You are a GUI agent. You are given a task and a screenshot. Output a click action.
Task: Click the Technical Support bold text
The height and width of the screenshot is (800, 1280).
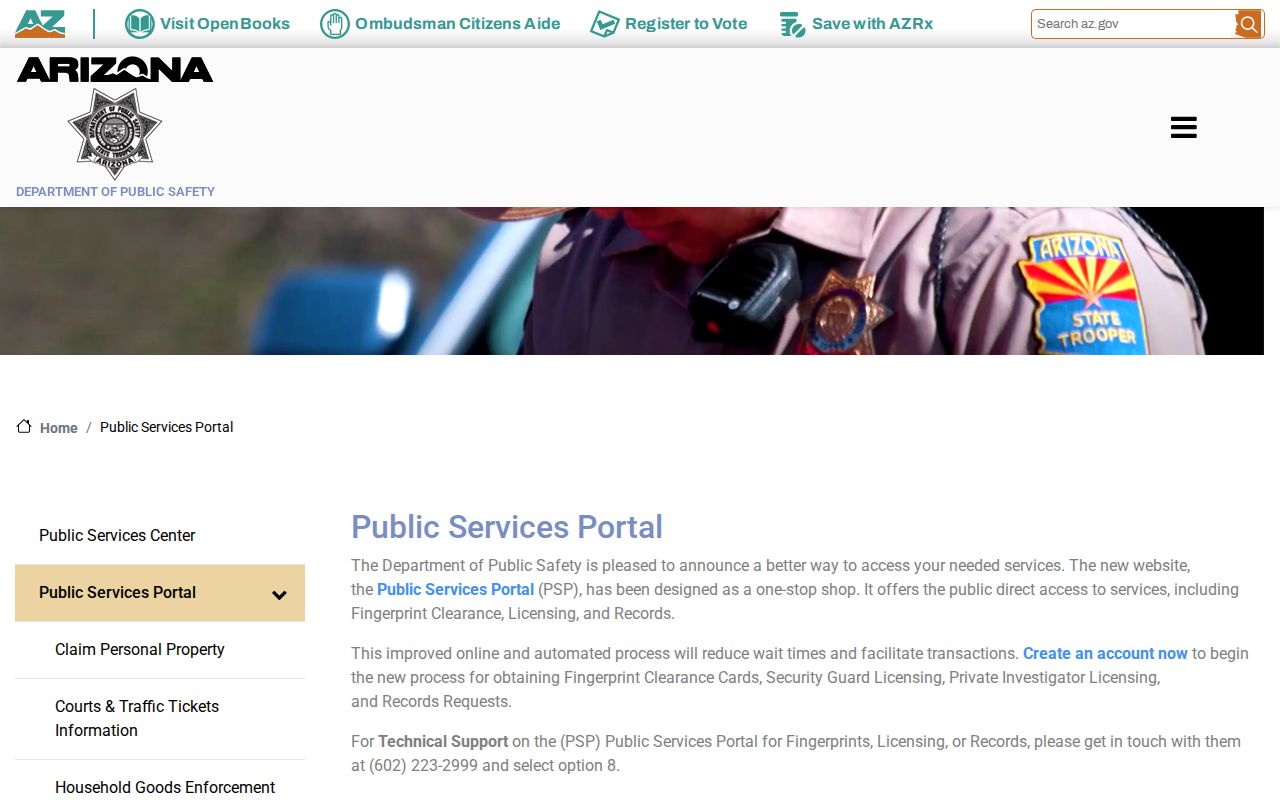click(x=443, y=741)
